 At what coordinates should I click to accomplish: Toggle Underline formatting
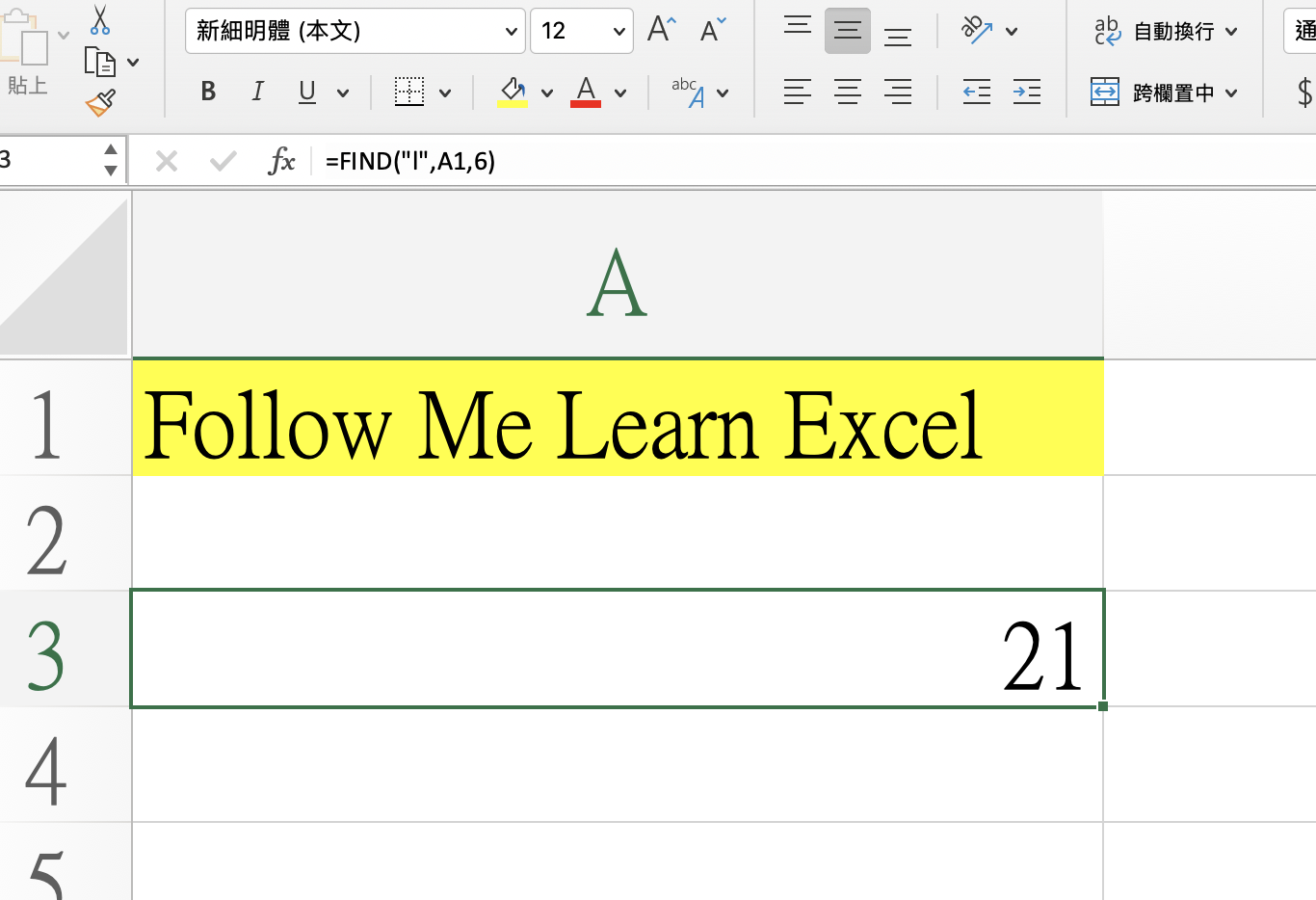[x=307, y=92]
